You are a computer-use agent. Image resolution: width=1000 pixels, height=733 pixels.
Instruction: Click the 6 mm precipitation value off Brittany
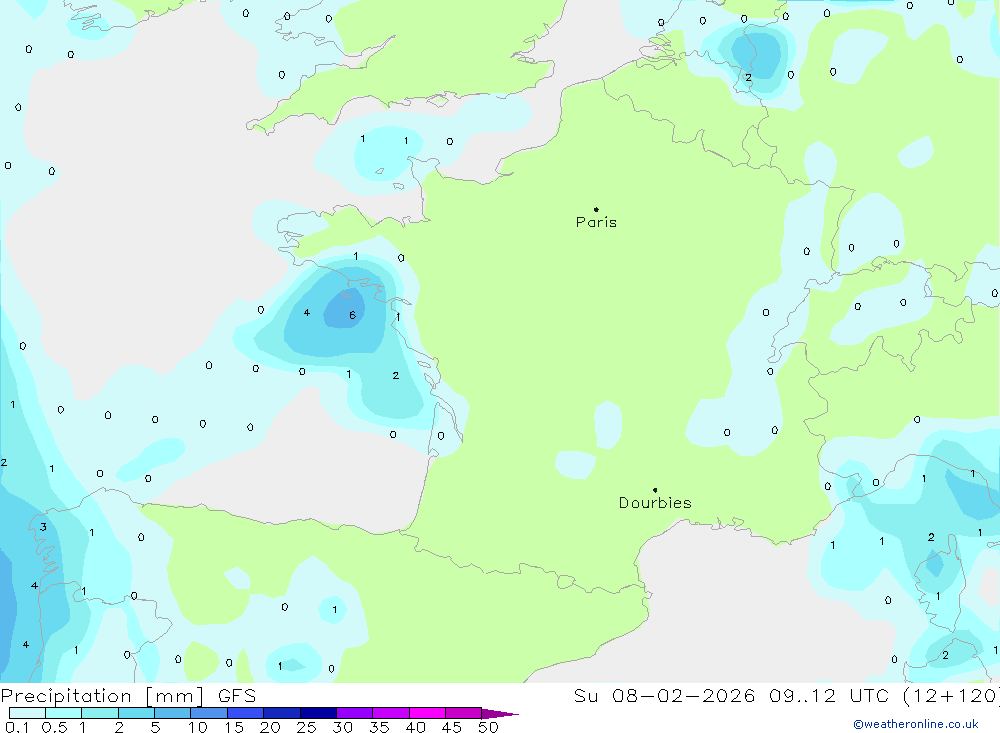tap(352, 315)
